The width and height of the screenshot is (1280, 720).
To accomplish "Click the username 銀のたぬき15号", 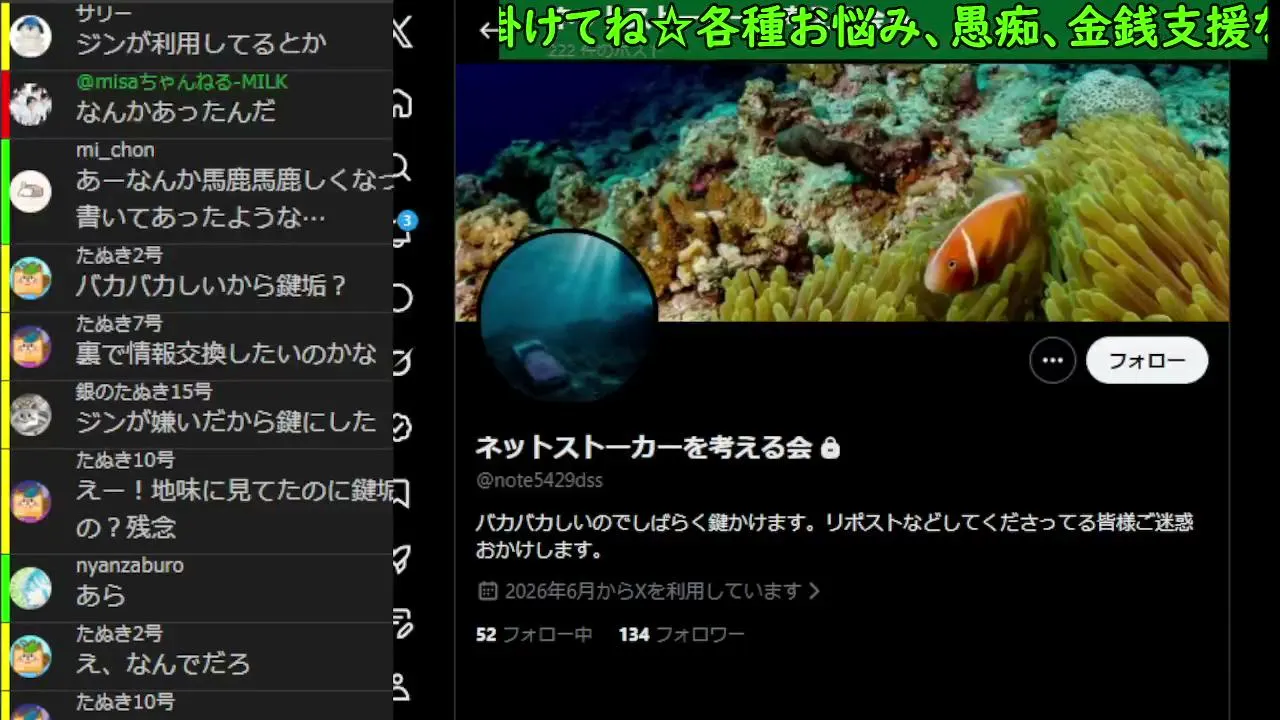I will tap(144, 392).
